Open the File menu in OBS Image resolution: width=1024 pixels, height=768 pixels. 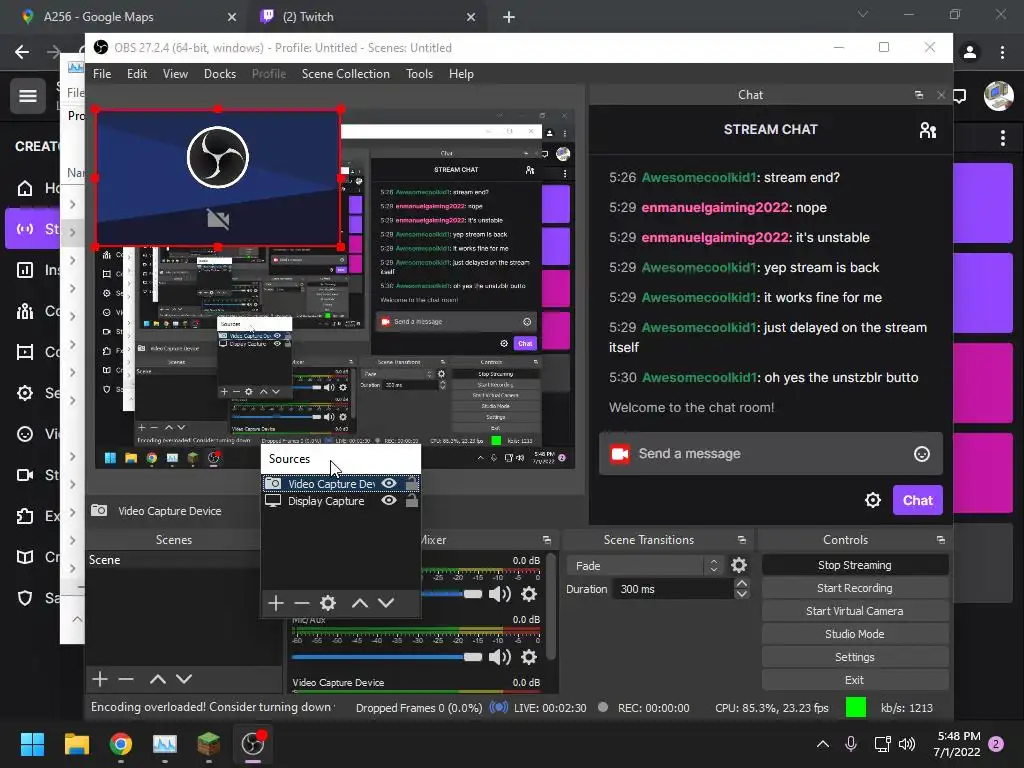pos(102,74)
